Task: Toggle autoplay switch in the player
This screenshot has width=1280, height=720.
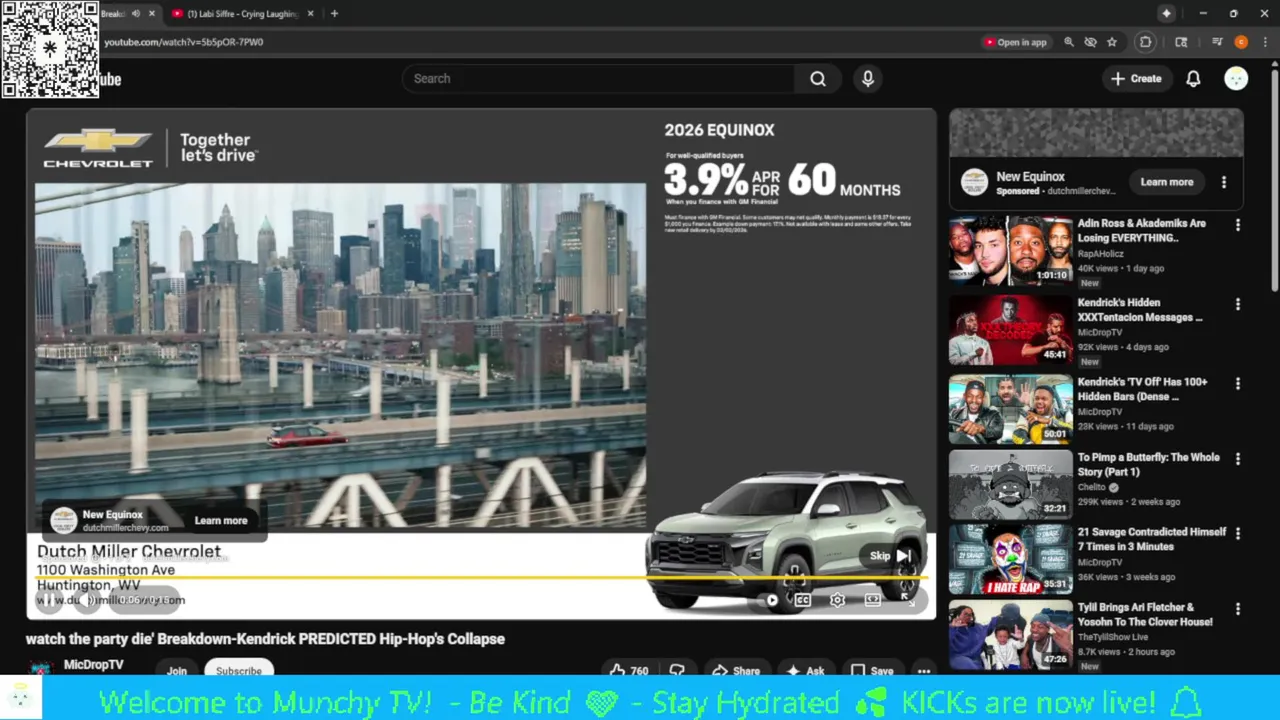Action: (x=771, y=600)
